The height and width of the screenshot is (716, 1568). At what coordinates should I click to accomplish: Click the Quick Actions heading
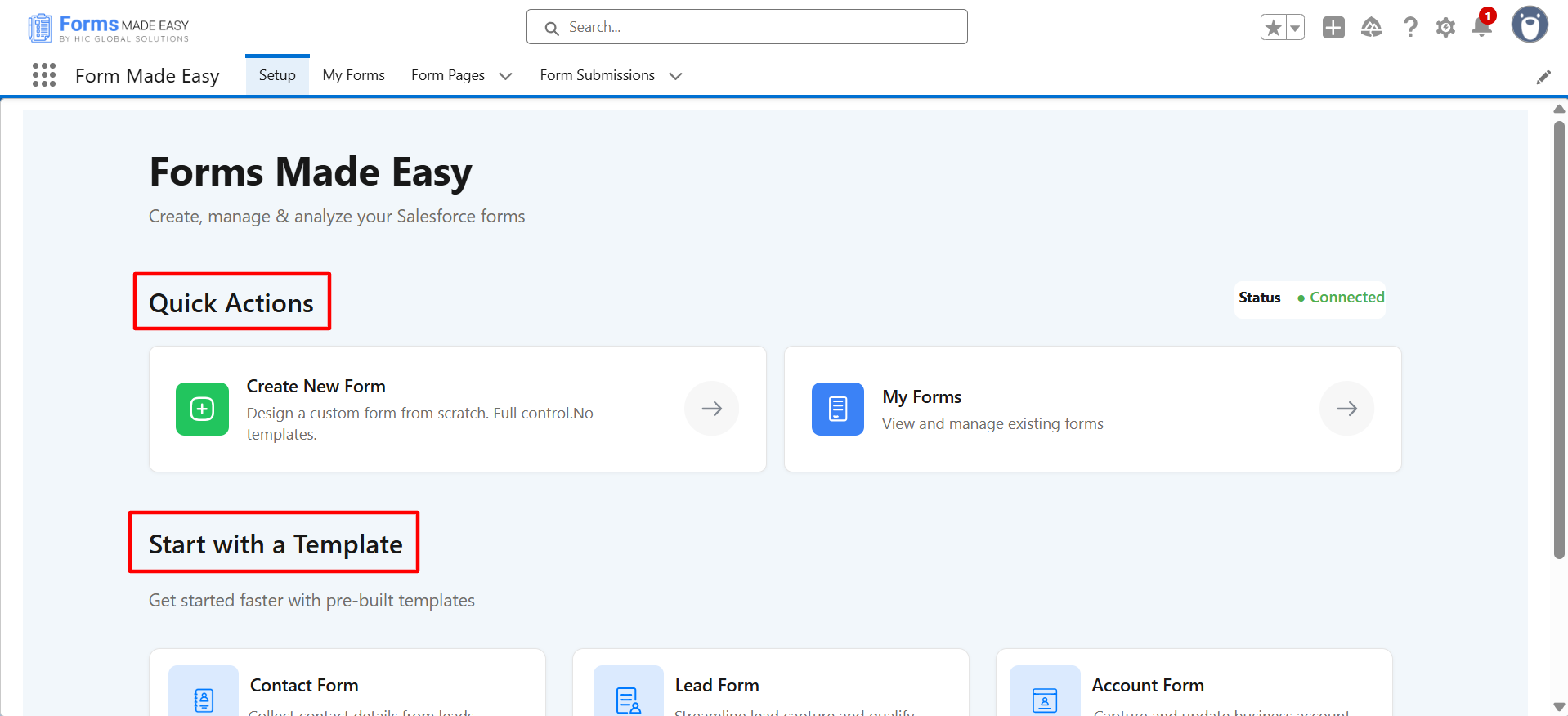(x=231, y=302)
